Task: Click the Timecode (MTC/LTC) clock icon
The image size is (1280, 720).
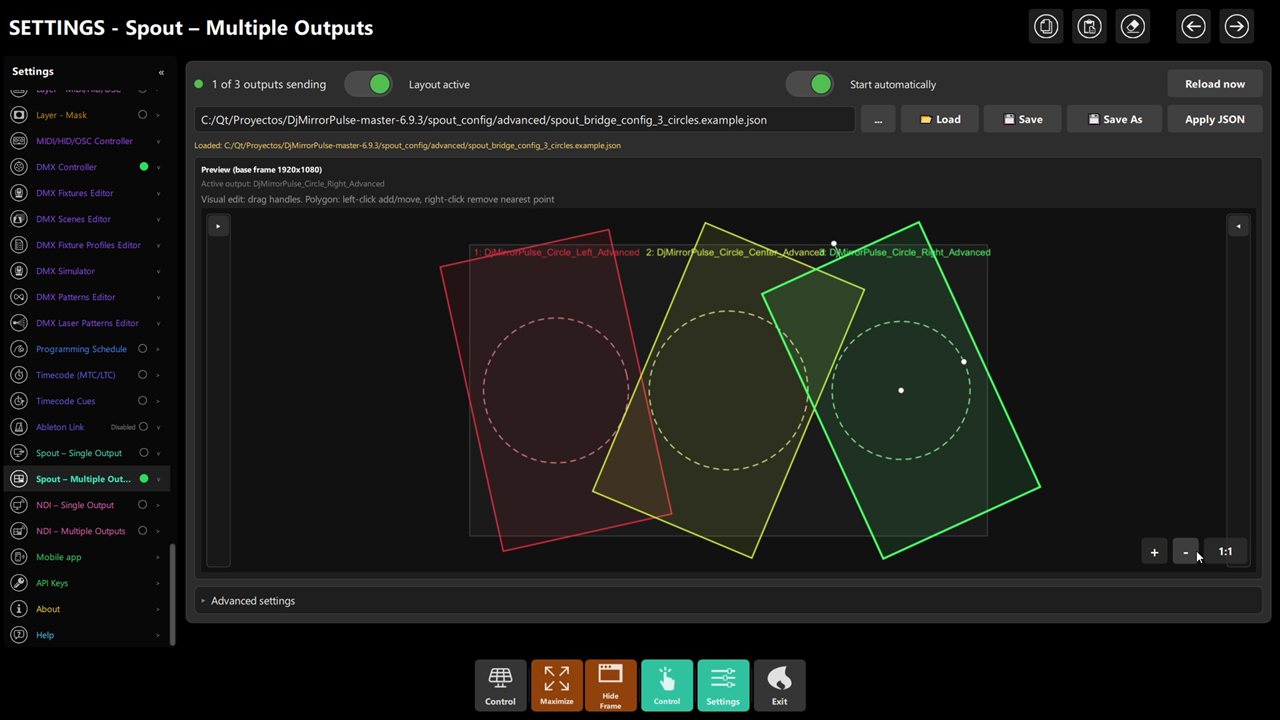Action: [x=18, y=375]
